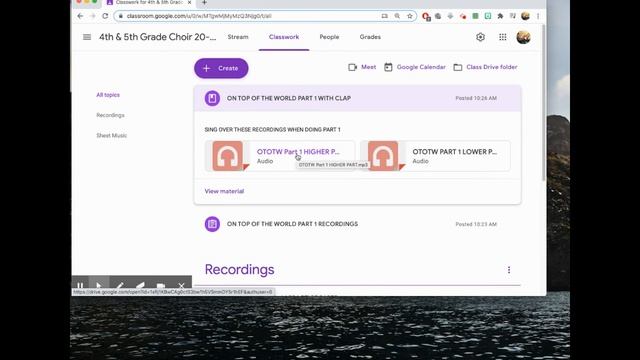Image resolution: width=640 pixels, height=360 pixels.
Task: Switch to the Stream tab
Action: coord(238,37)
